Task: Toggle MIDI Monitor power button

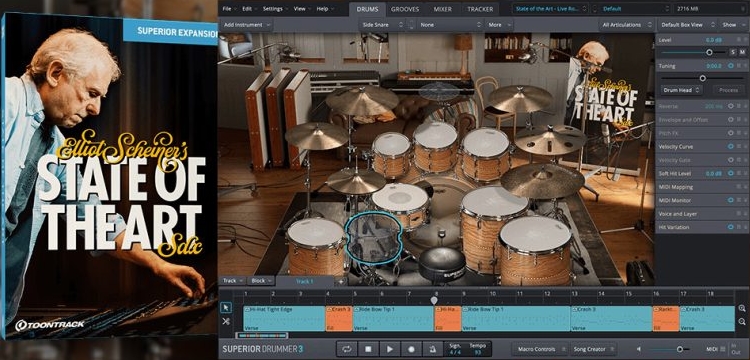Action: click(731, 200)
